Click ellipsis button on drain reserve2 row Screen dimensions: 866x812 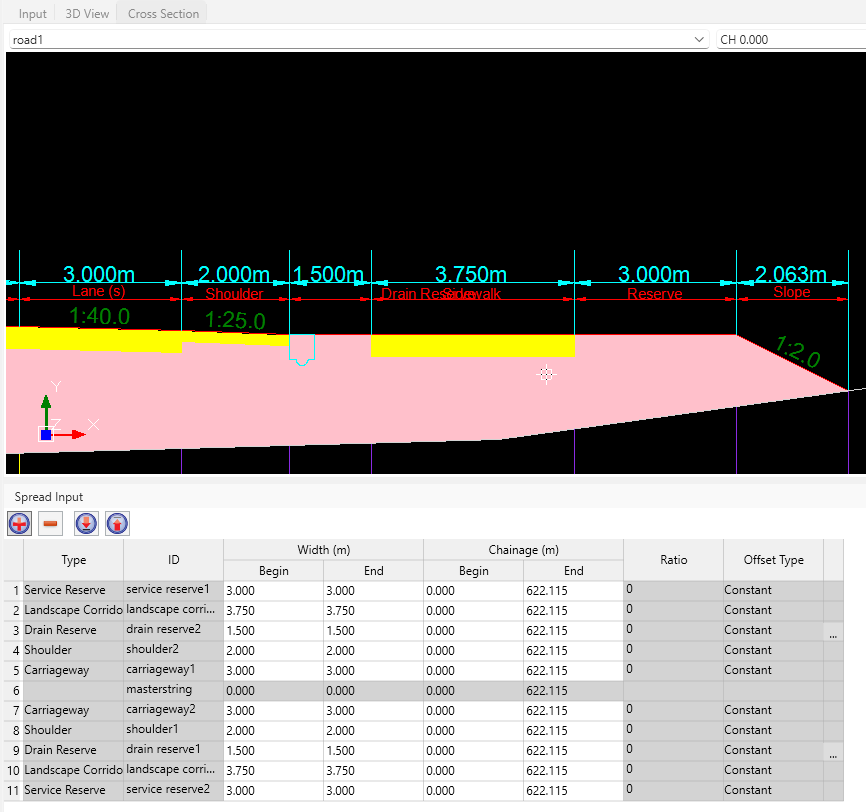[x=833, y=630]
